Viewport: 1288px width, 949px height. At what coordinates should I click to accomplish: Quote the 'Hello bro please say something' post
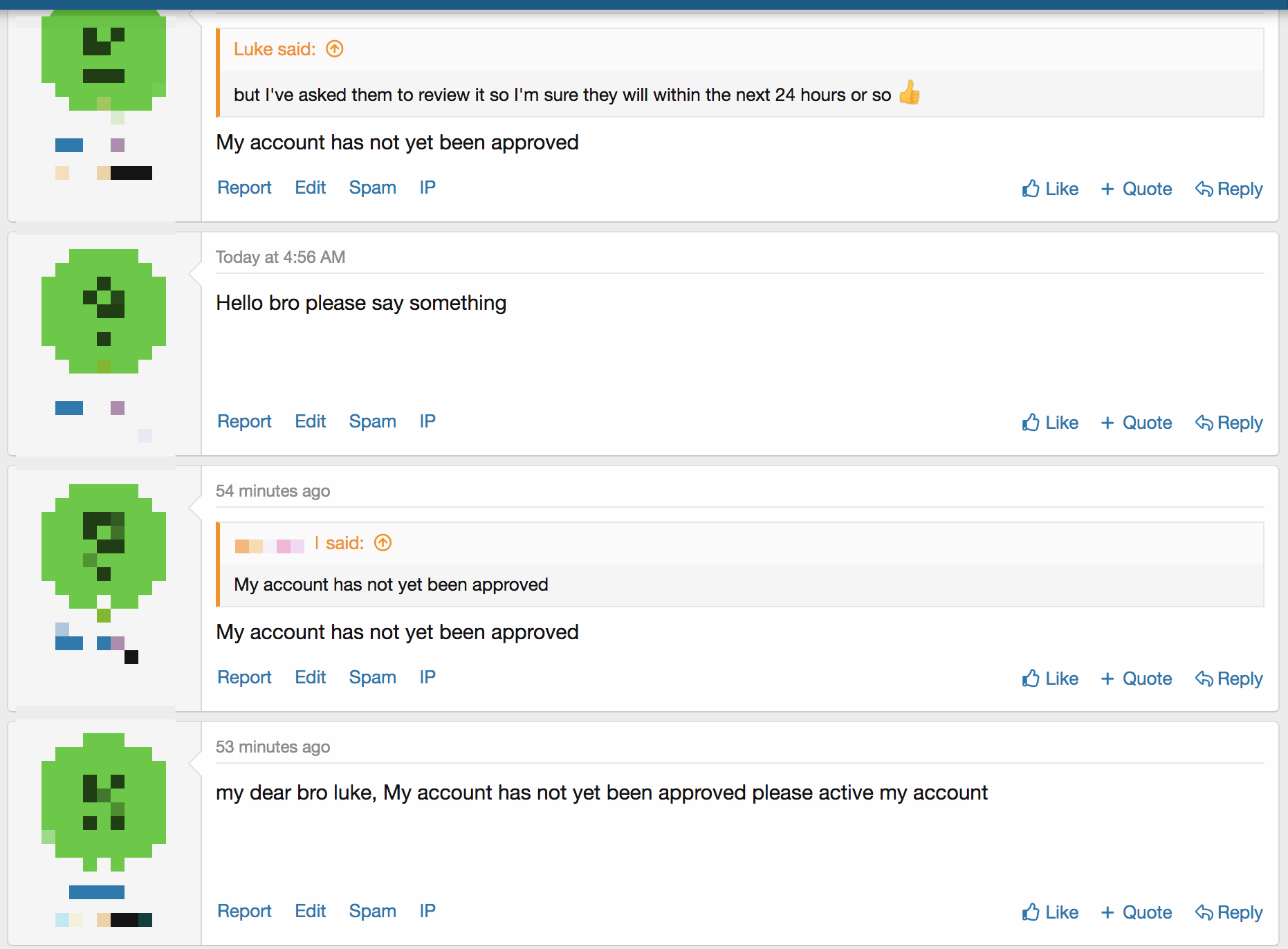point(1137,423)
